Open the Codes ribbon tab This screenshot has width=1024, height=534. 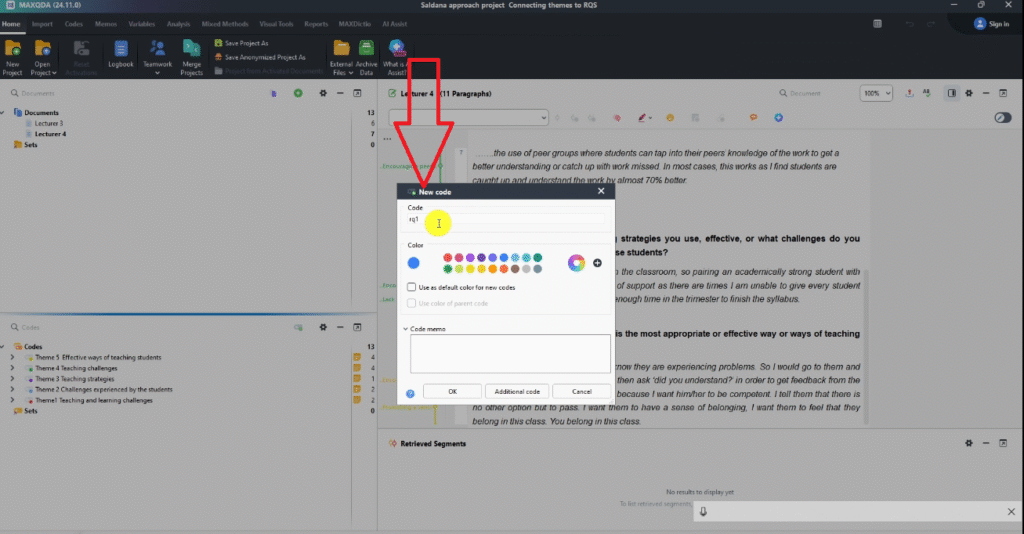(73, 23)
